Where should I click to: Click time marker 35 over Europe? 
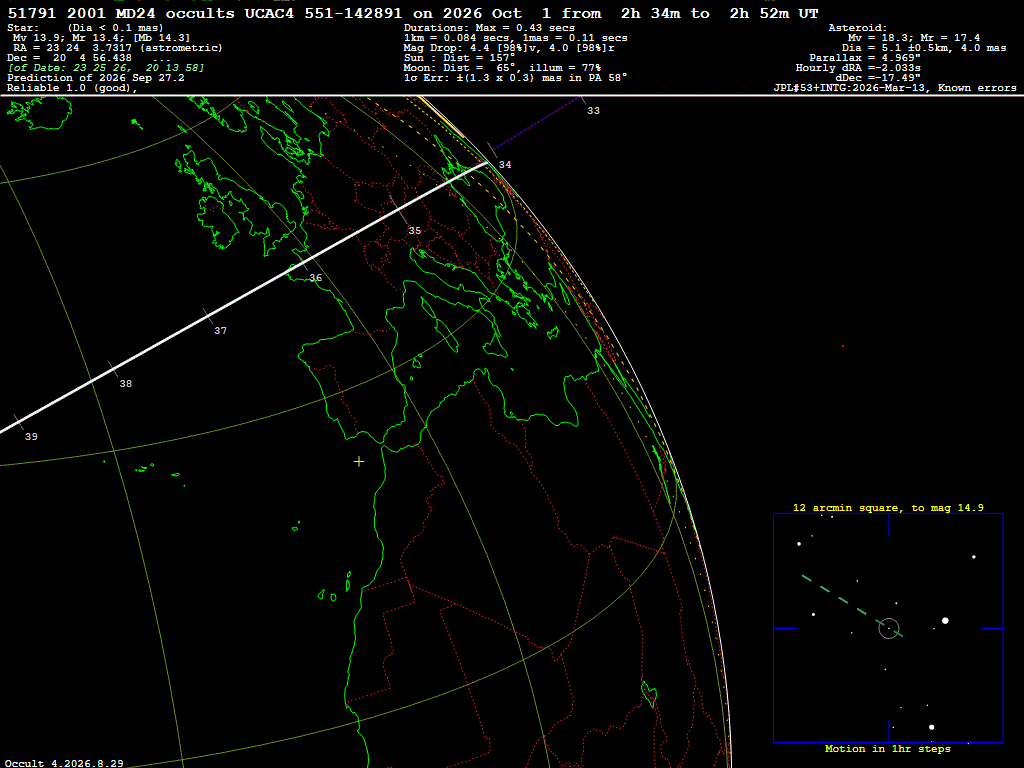pos(415,231)
